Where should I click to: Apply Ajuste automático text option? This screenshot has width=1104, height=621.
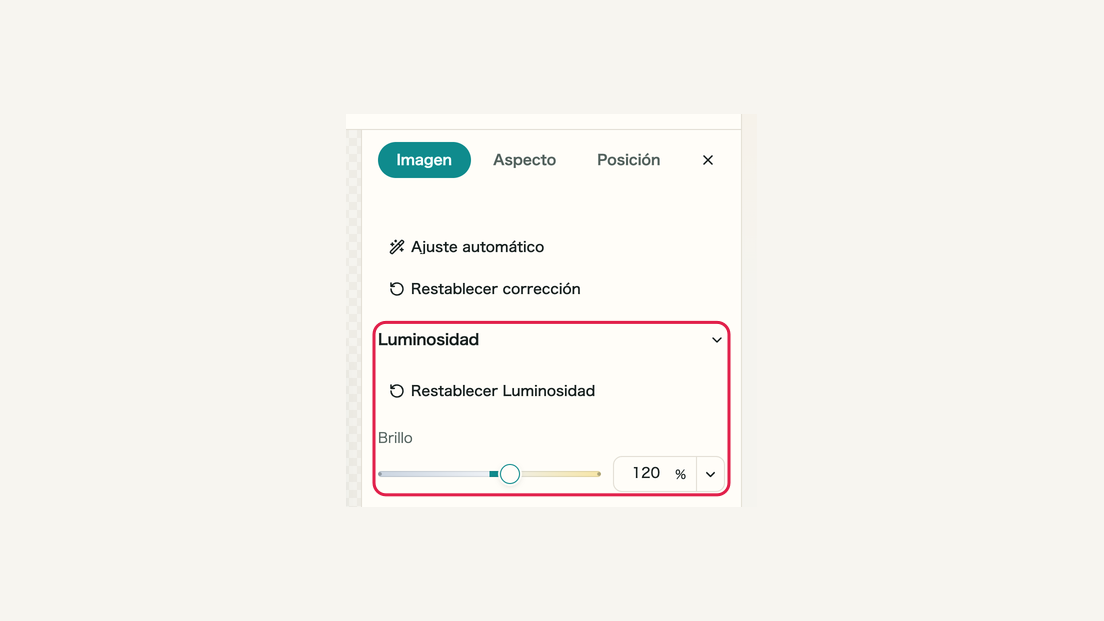477,246
